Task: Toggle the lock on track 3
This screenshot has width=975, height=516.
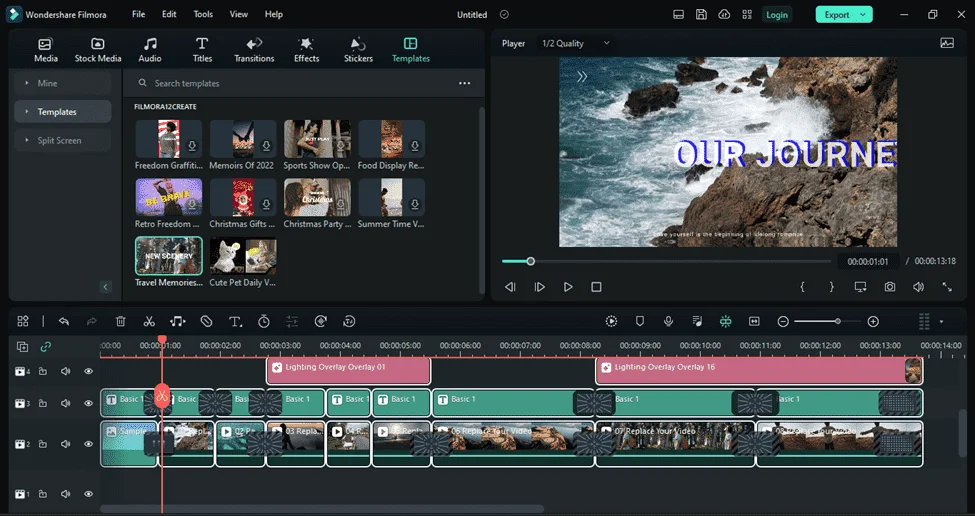Action: (x=43, y=403)
